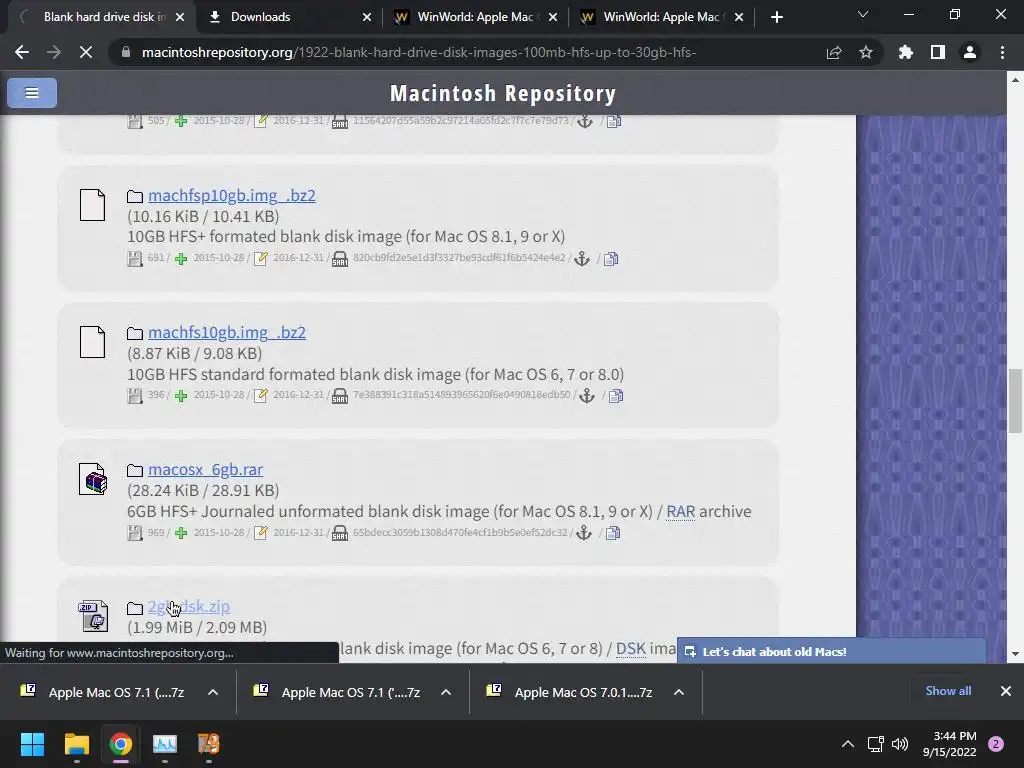Open Let's chat about old Macs widget
This screenshot has width=1024, height=768.
coord(831,652)
